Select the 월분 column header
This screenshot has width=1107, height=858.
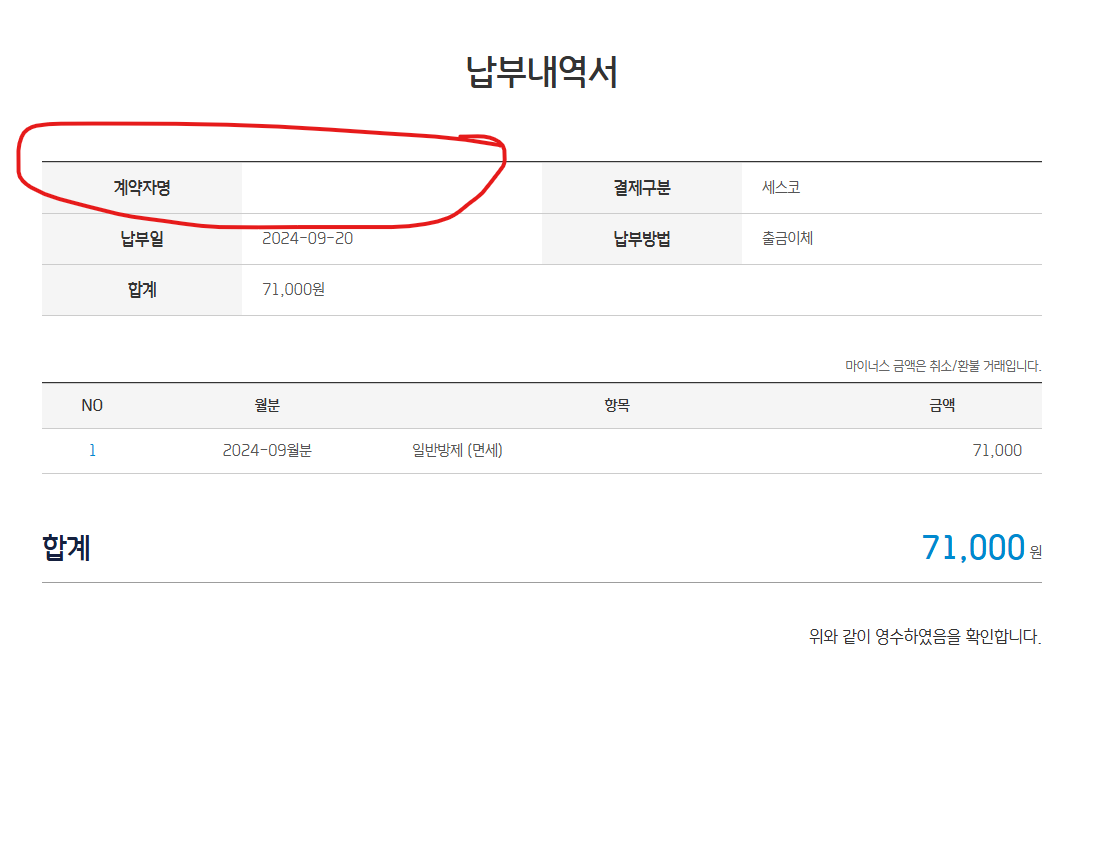[x=267, y=405]
